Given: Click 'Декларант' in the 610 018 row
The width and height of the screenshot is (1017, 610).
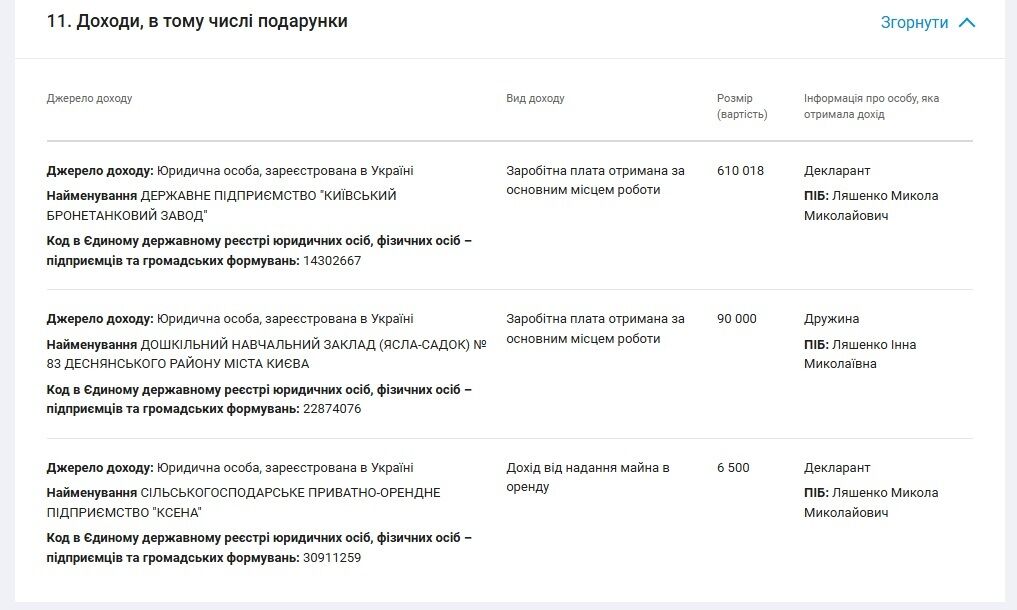Looking at the screenshot, I should pos(837,171).
